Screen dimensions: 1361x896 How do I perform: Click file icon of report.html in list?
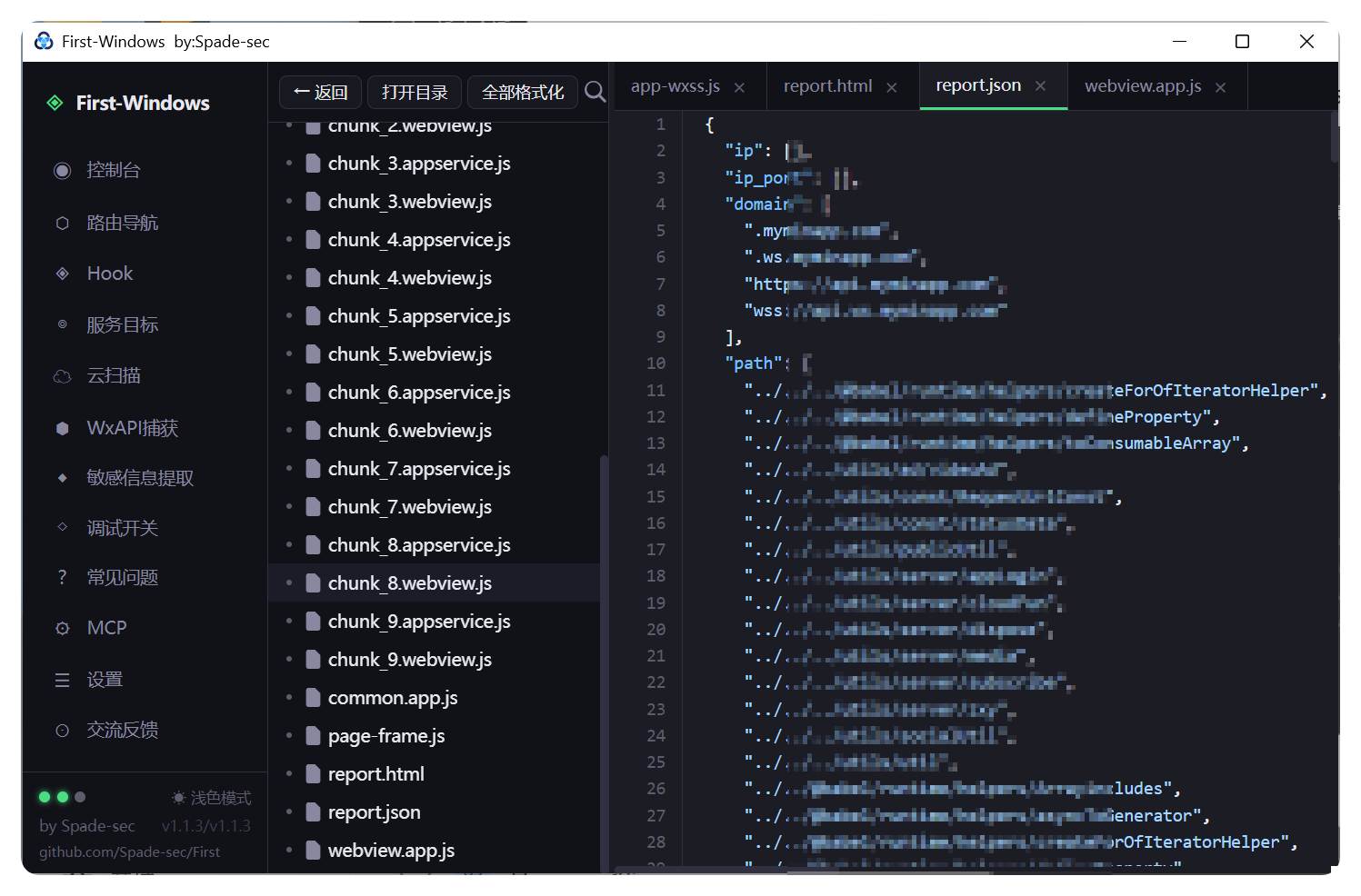point(313,774)
